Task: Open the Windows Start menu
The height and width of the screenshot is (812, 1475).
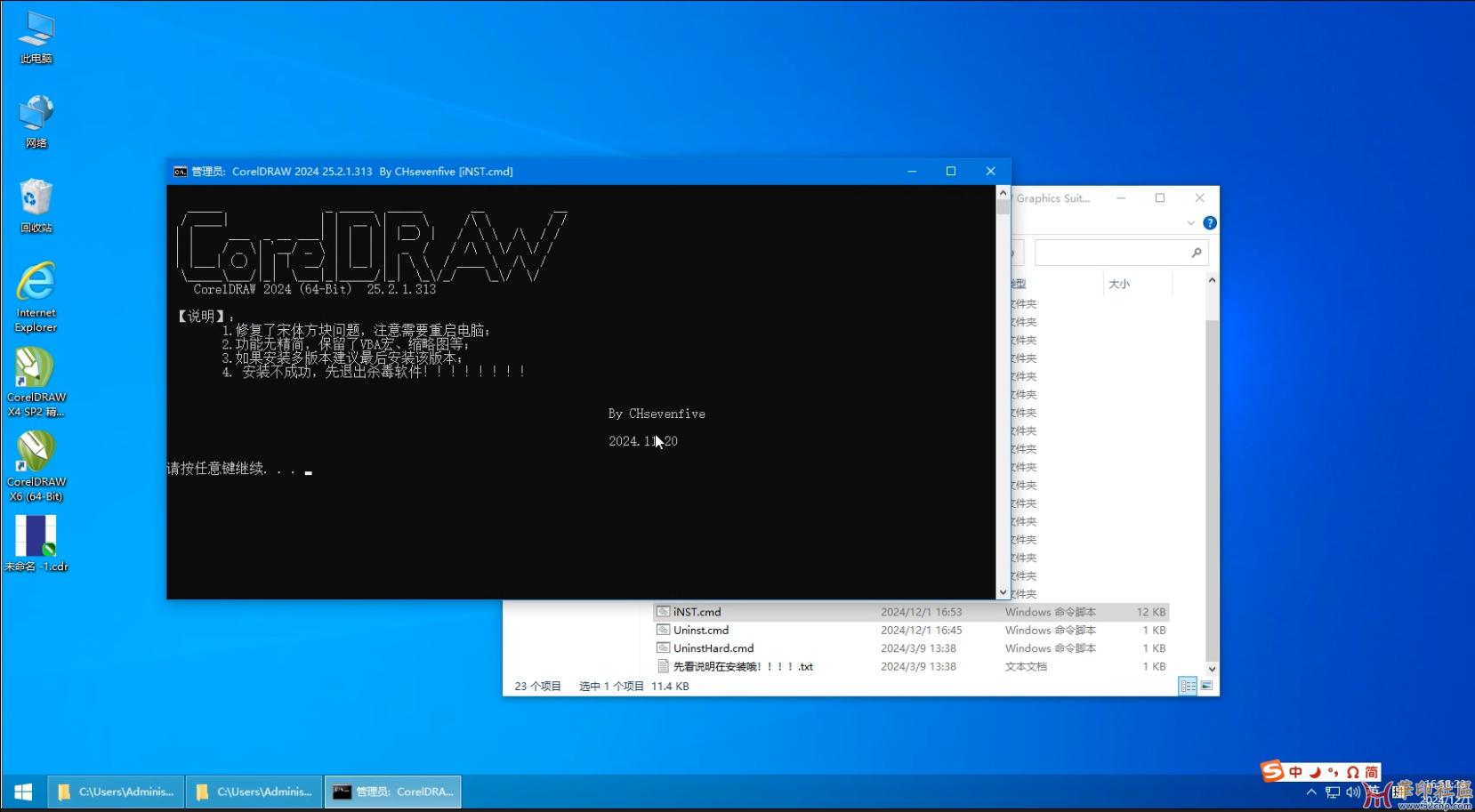Action: click(23, 792)
